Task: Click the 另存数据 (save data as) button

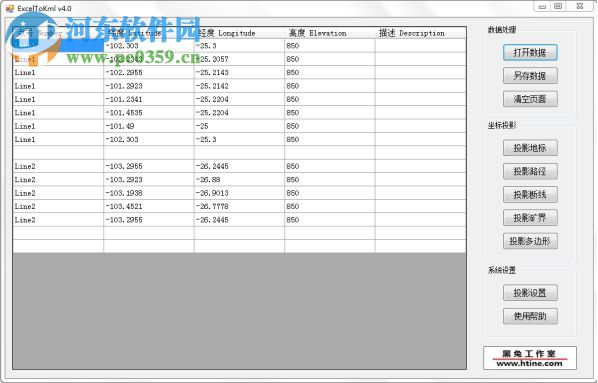Action: point(530,76)
